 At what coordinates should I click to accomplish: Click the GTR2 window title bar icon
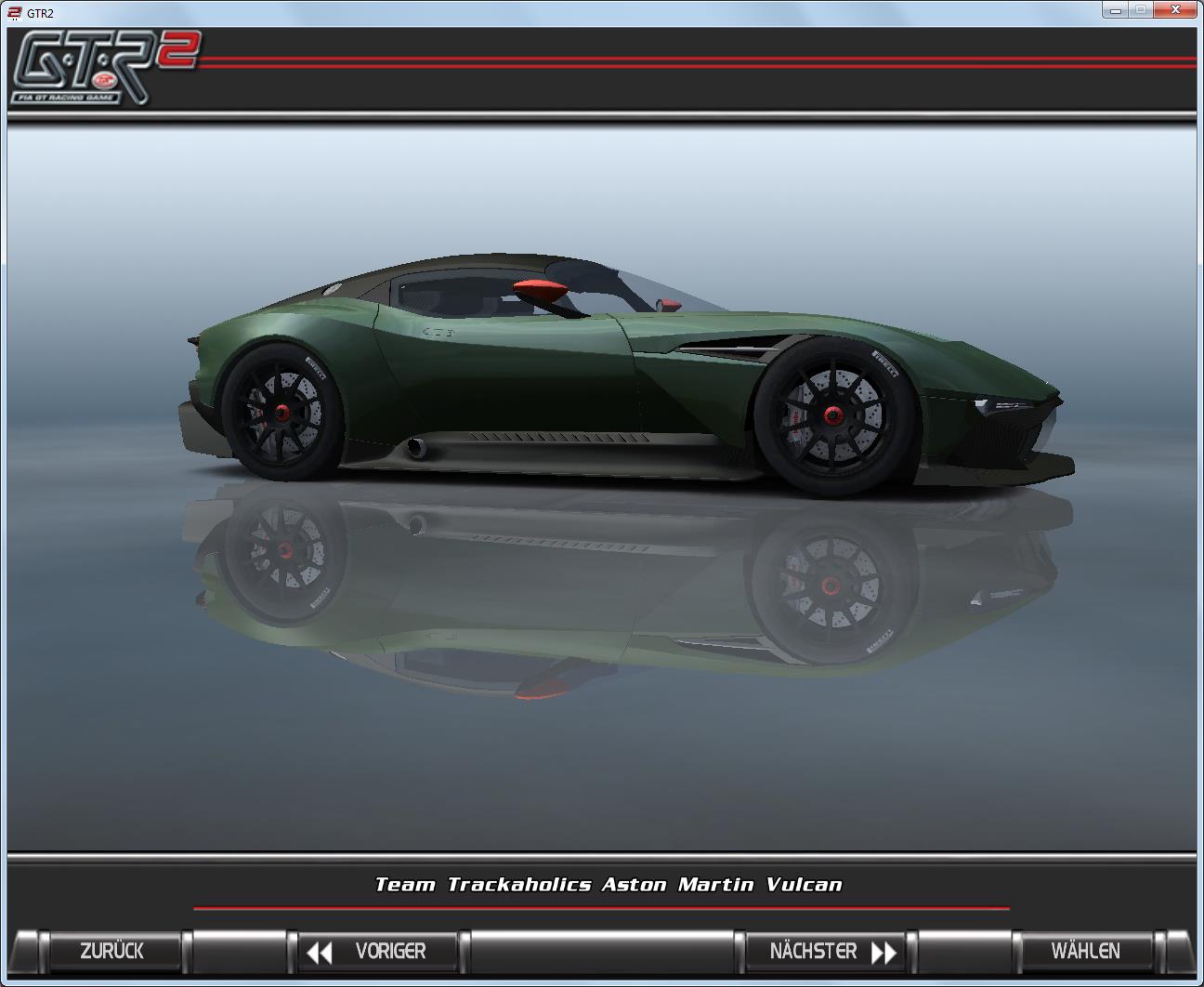coord(14,13)
